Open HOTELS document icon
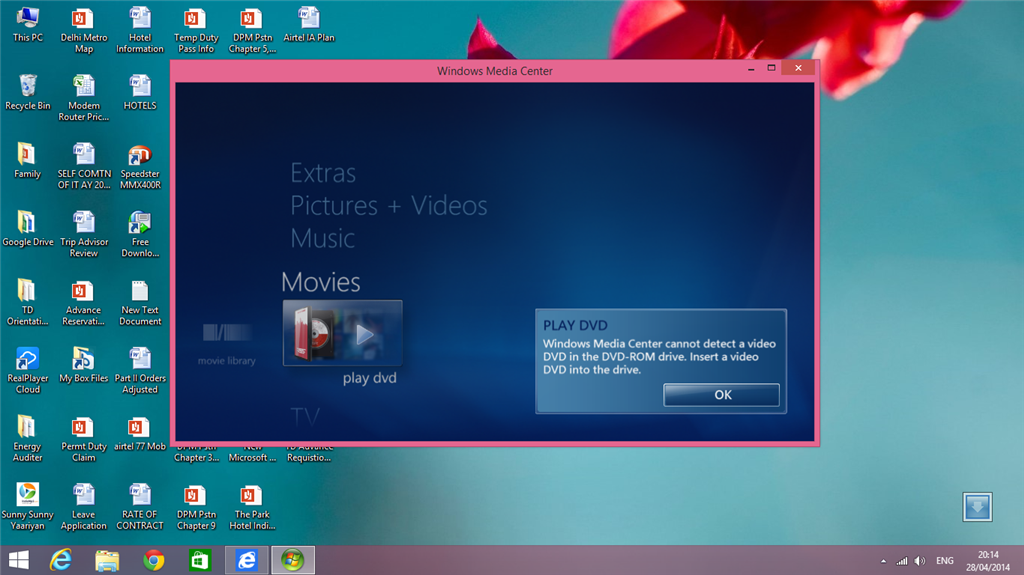The width and height of the screenshot is (1024, 575). [140, 93]
